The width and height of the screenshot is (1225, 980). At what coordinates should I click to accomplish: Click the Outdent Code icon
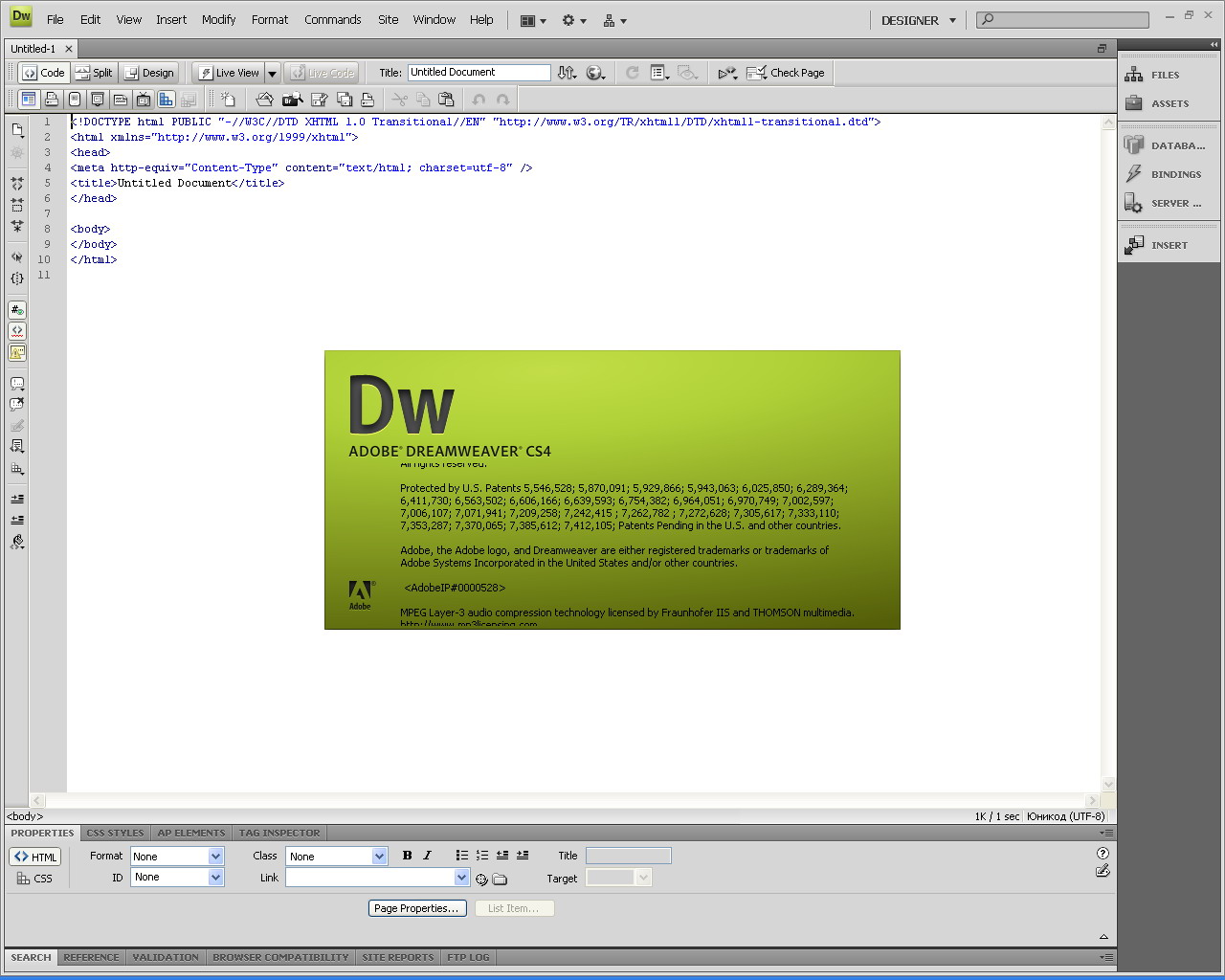(x=17, y=520)
